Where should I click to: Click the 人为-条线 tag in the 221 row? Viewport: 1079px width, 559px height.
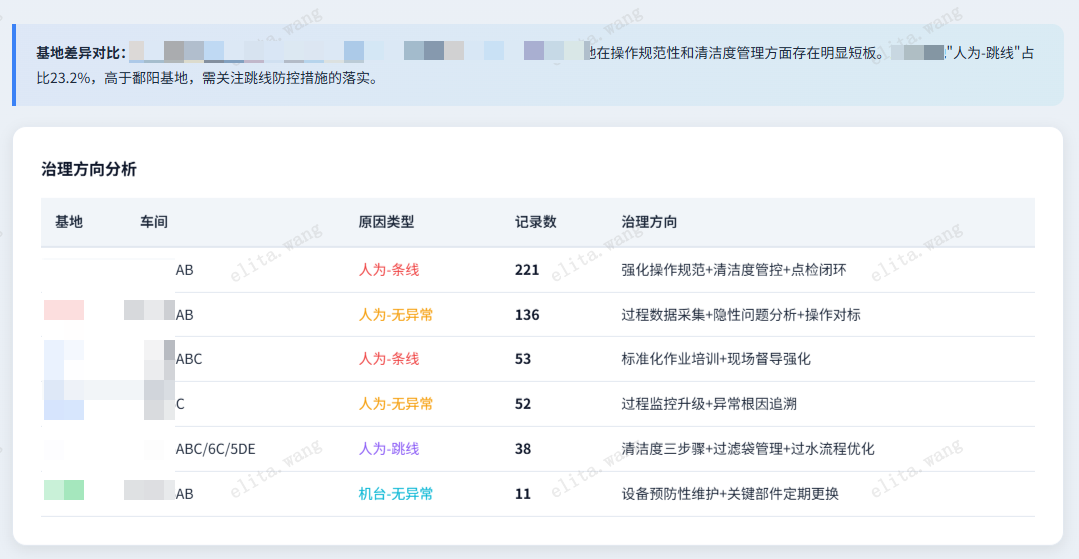tap(389, 270)
